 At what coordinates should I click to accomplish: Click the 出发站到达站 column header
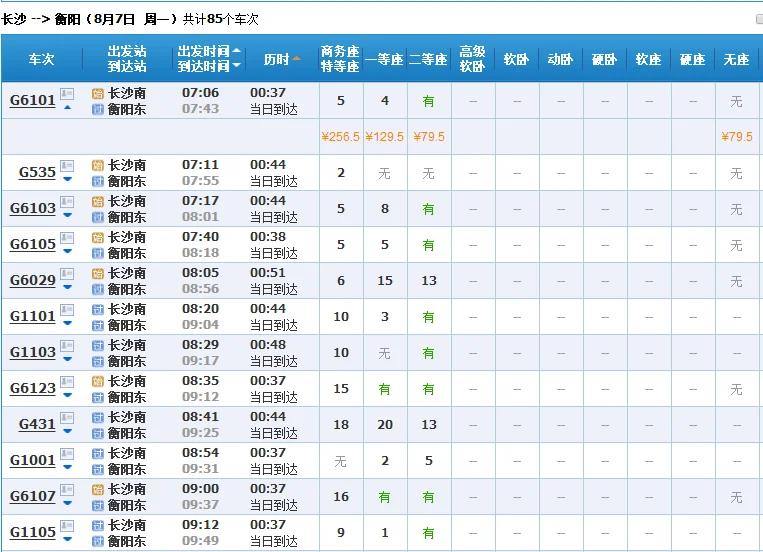(x=127, y=59)
